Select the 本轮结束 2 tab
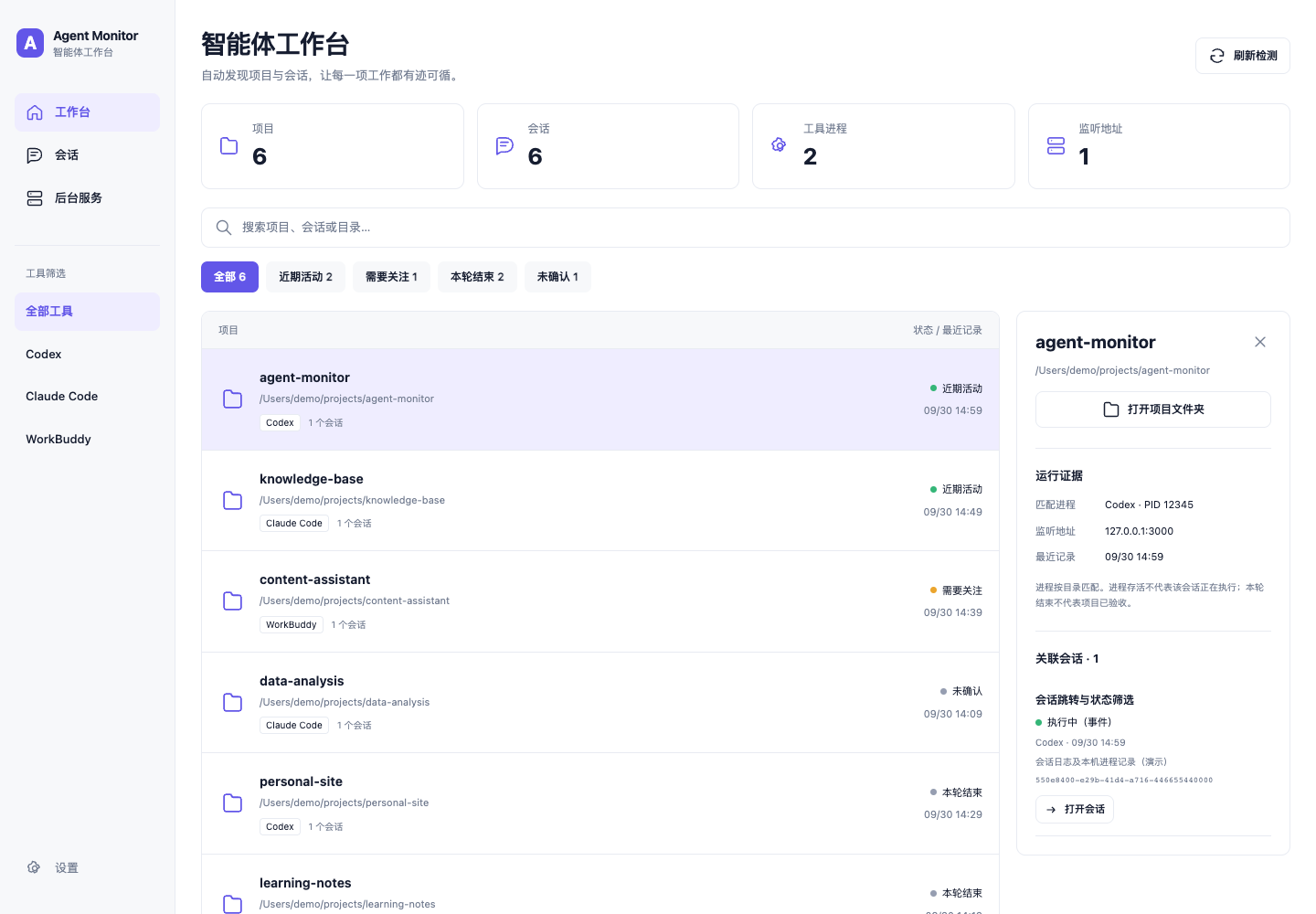 (x=477, y=277)
